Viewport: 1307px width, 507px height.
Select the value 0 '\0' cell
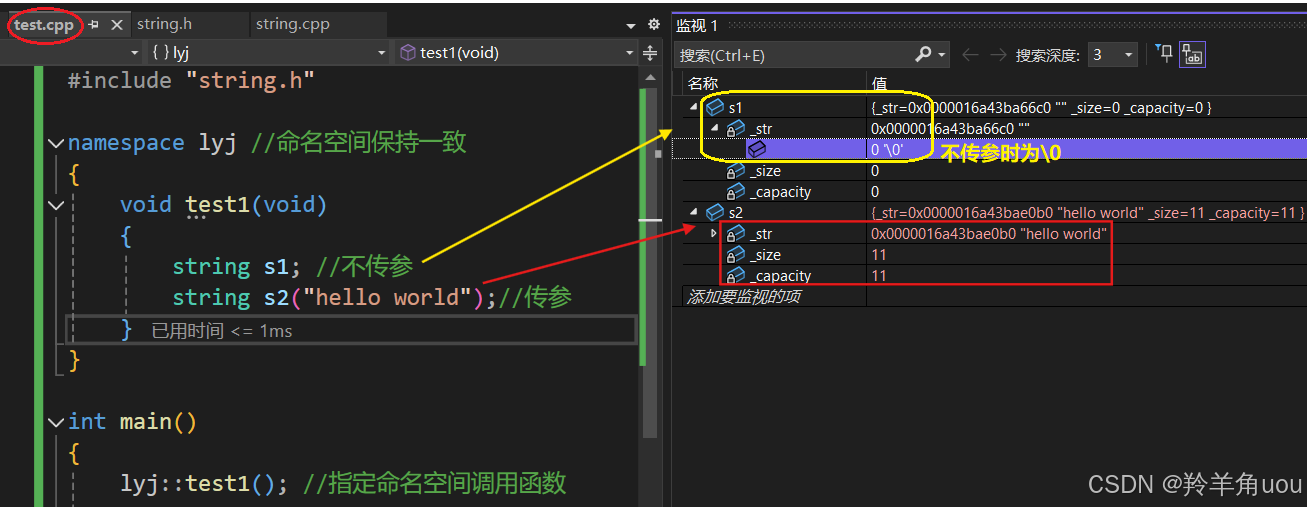[x=887, y=149]
